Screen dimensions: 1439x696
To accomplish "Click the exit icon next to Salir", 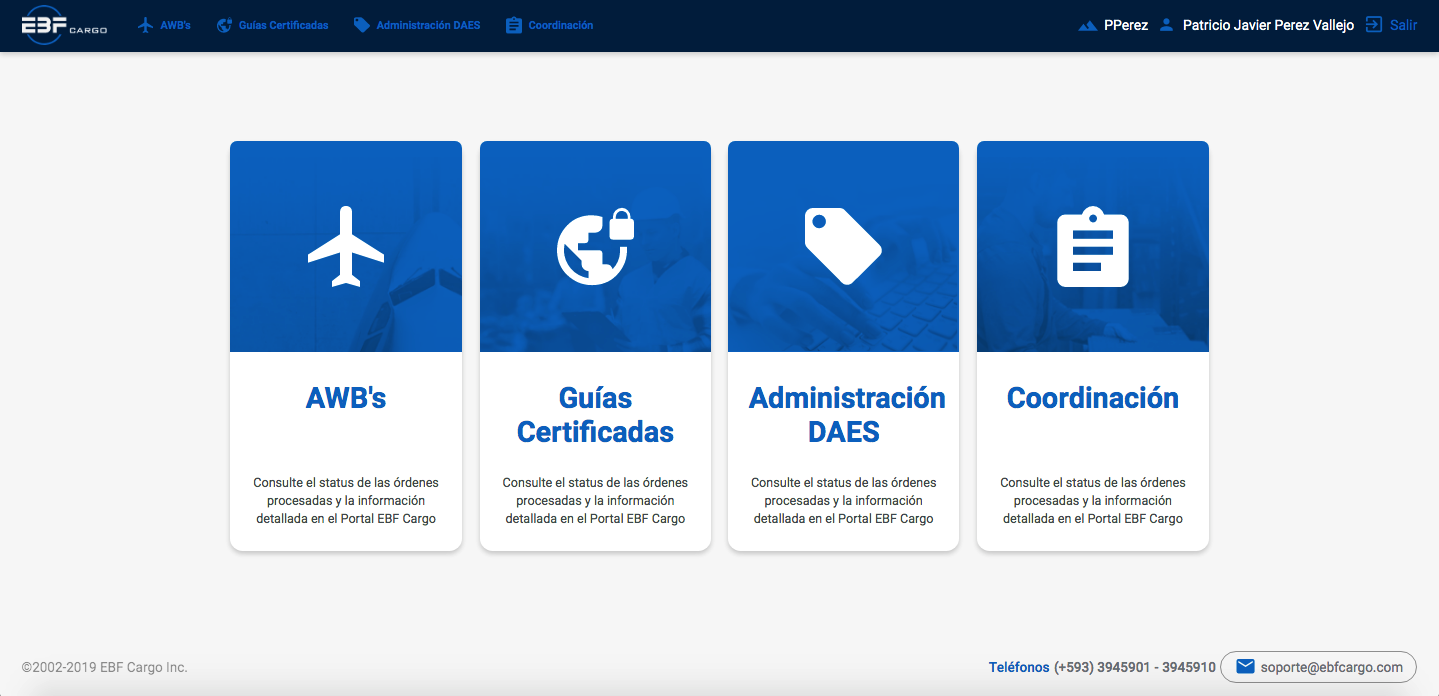I will (x=1374, y=25).
